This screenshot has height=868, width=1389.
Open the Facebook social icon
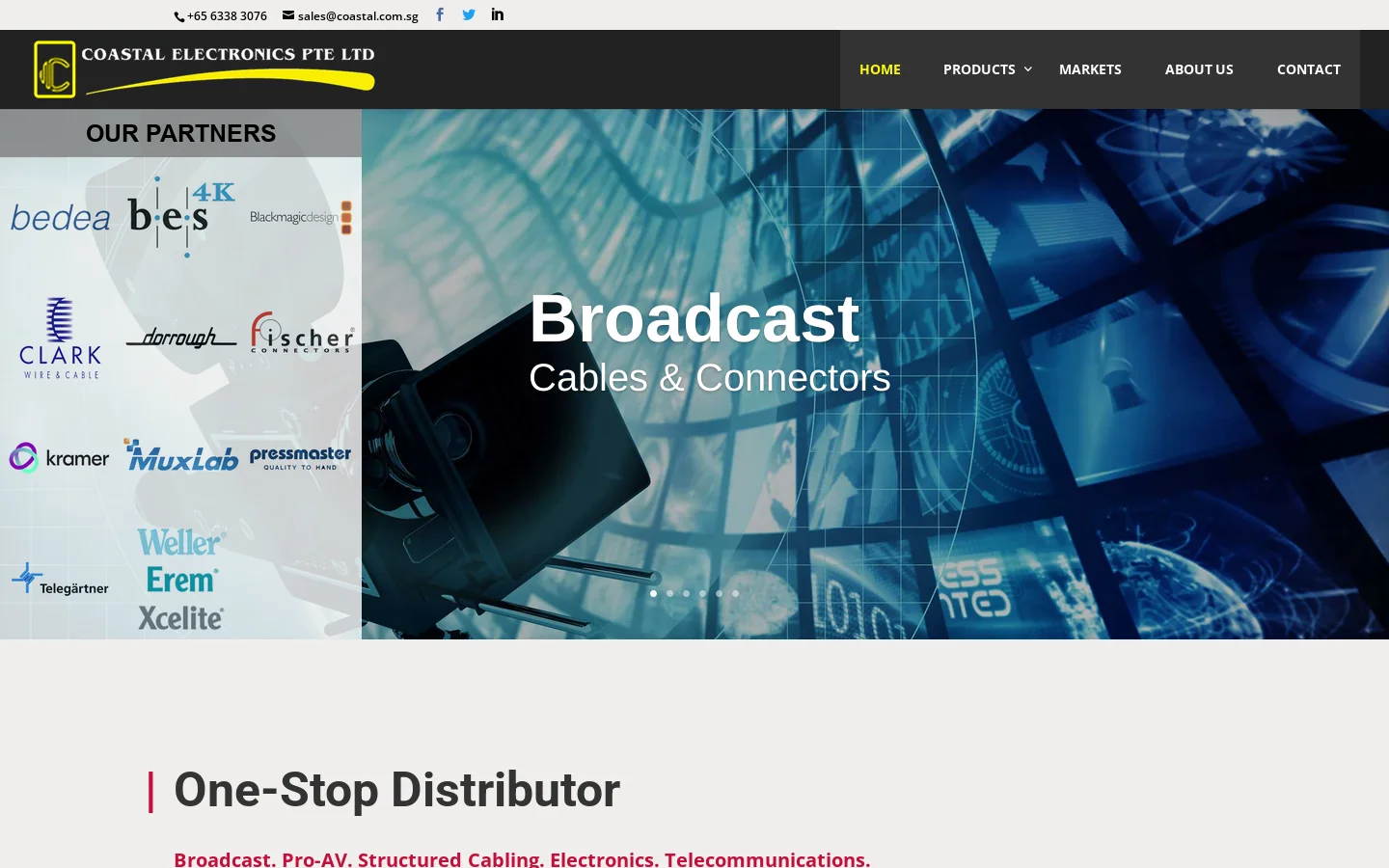[x=440, y=14]
